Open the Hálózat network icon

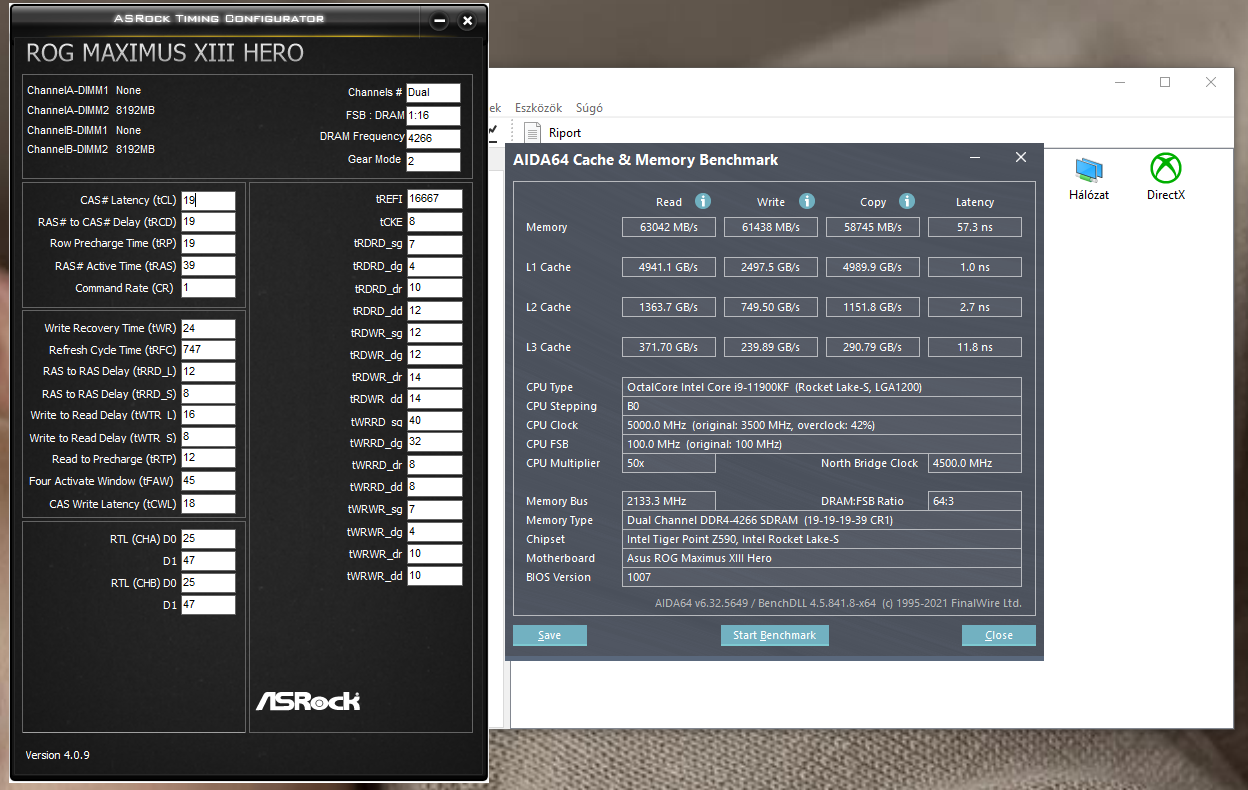[1089, 179]
